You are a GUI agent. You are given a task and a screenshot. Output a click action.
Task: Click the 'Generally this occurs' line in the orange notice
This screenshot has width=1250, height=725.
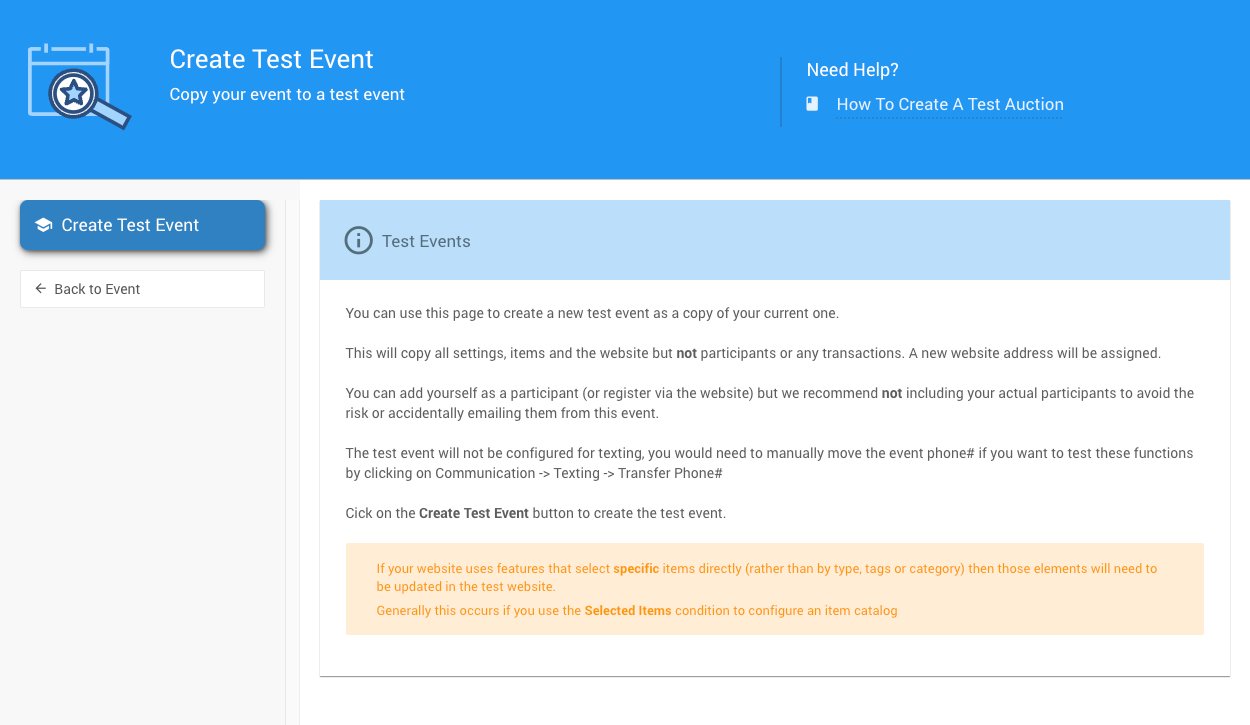pyautogui.click(x=636, y=610)
